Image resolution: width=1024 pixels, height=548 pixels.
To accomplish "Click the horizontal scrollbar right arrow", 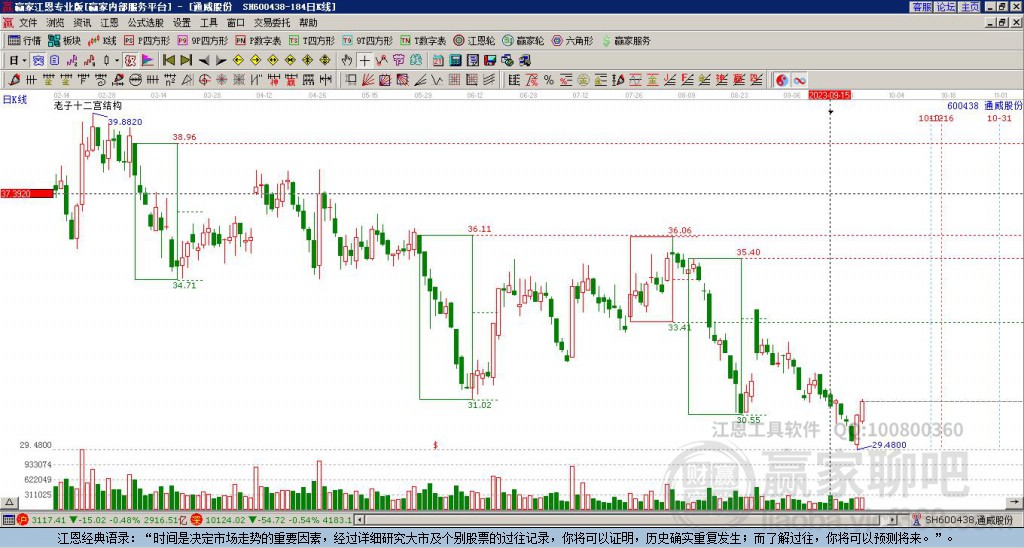I will tap(893, 520).
